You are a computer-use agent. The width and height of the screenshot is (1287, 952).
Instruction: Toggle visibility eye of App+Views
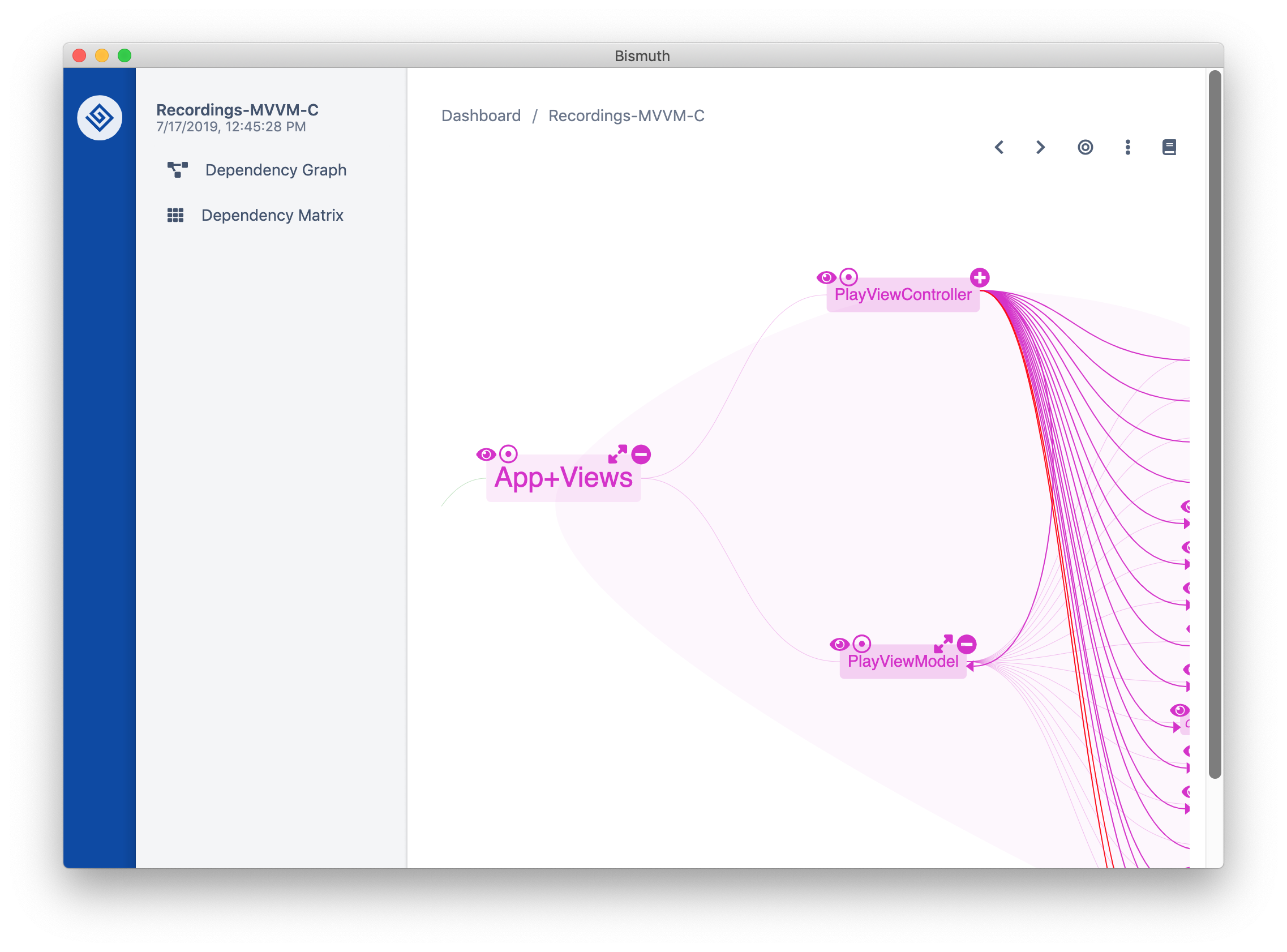[486, 454]
